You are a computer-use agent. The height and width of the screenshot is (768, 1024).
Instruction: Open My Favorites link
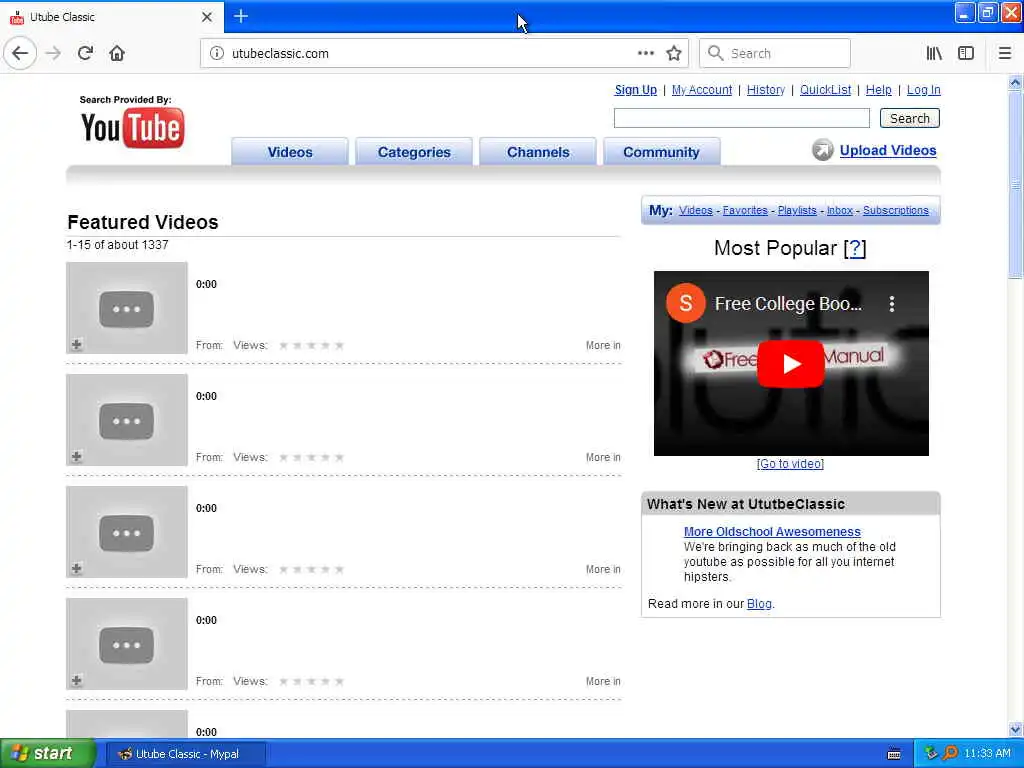point(744,210)
